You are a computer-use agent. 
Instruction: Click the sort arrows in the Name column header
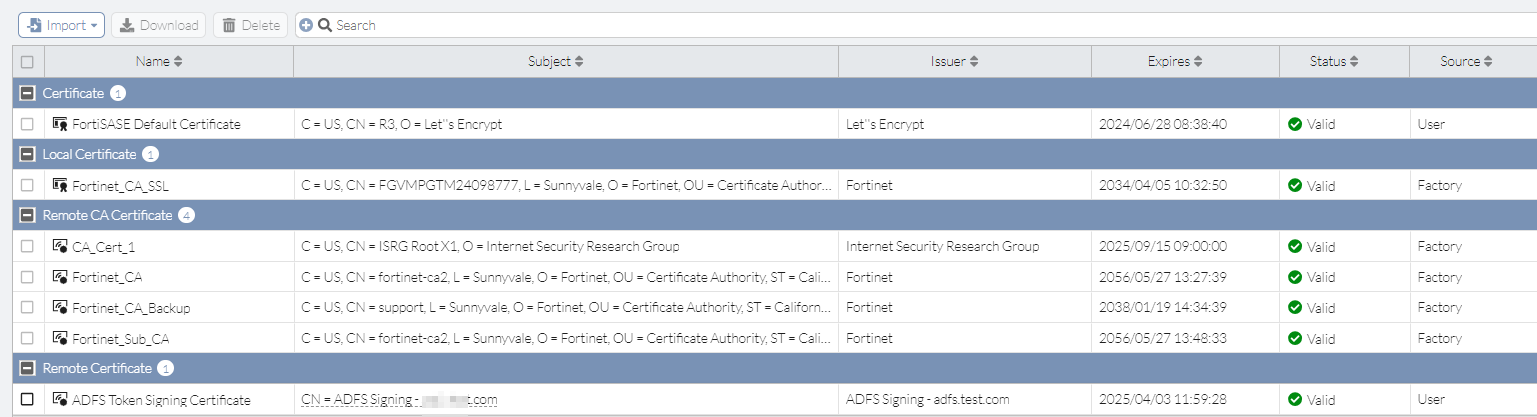coord(178,62)
